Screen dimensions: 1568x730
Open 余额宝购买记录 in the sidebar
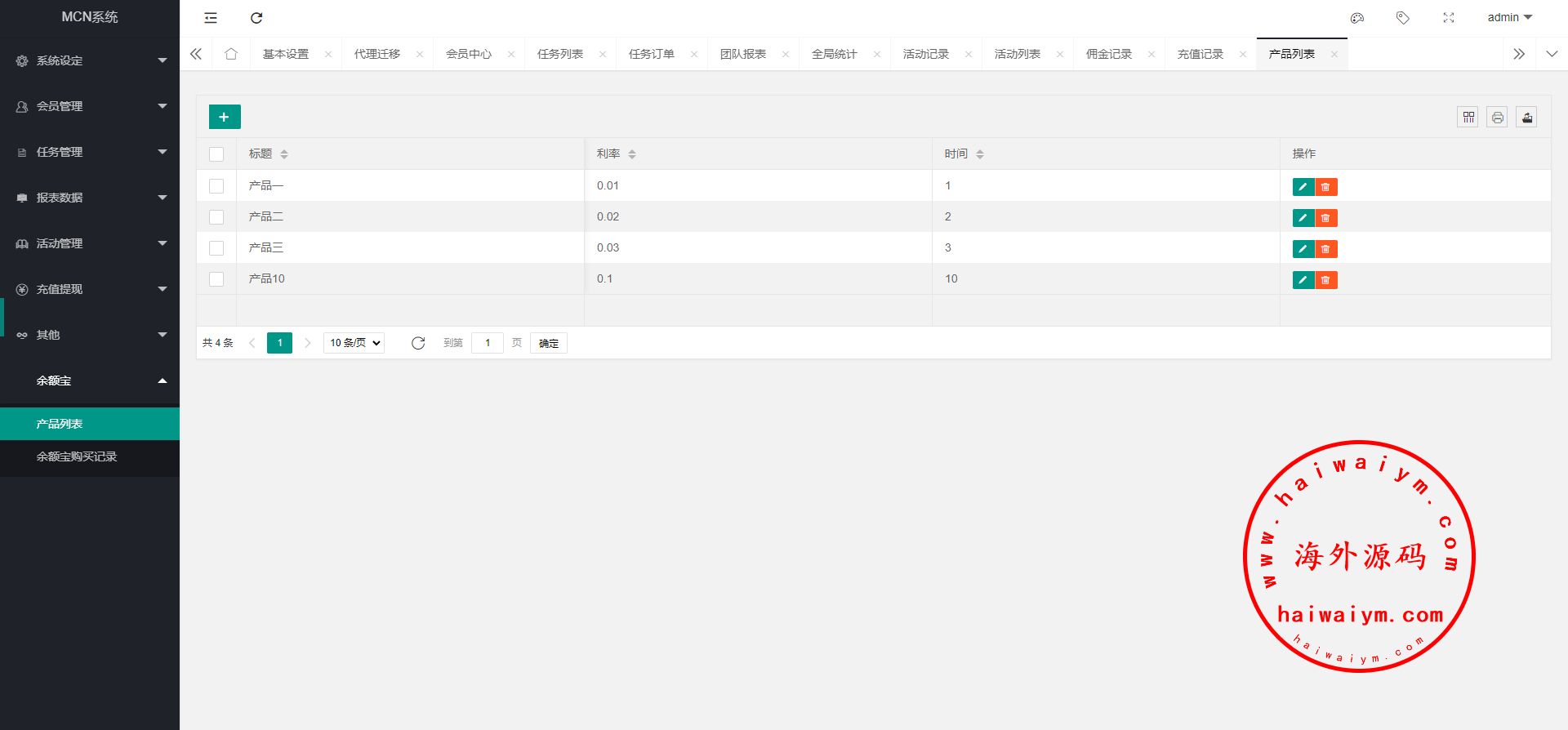[77, 456]
